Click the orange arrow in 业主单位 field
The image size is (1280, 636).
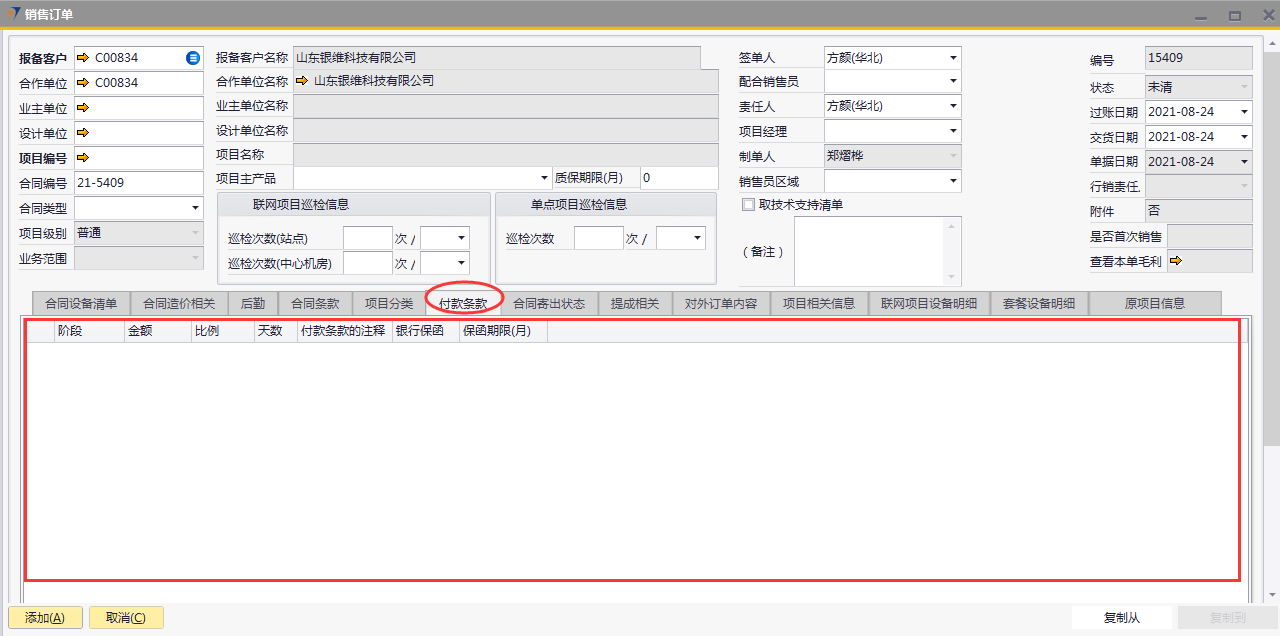click(x=82, y=108)
